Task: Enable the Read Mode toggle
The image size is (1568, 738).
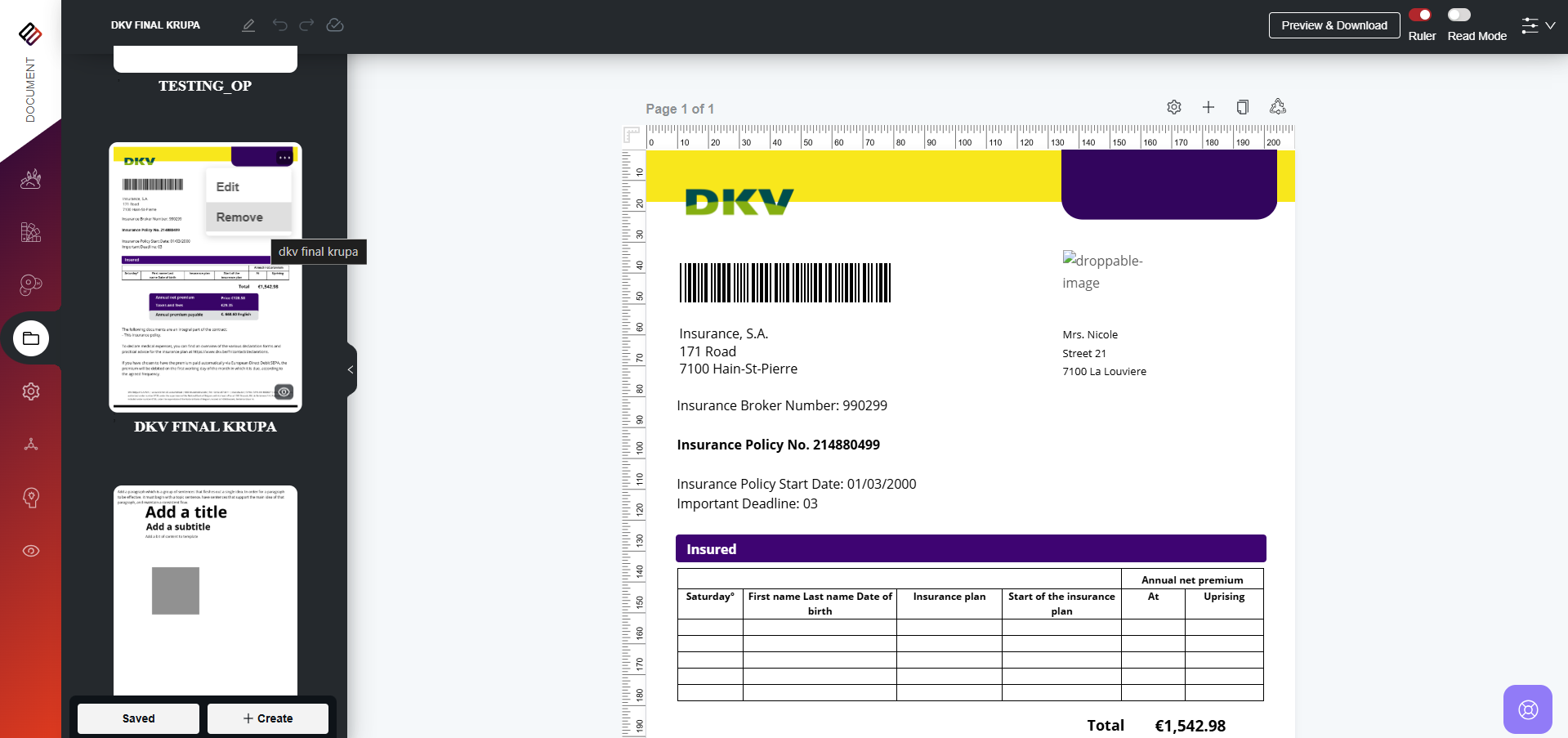Action: pos(1459,15)
